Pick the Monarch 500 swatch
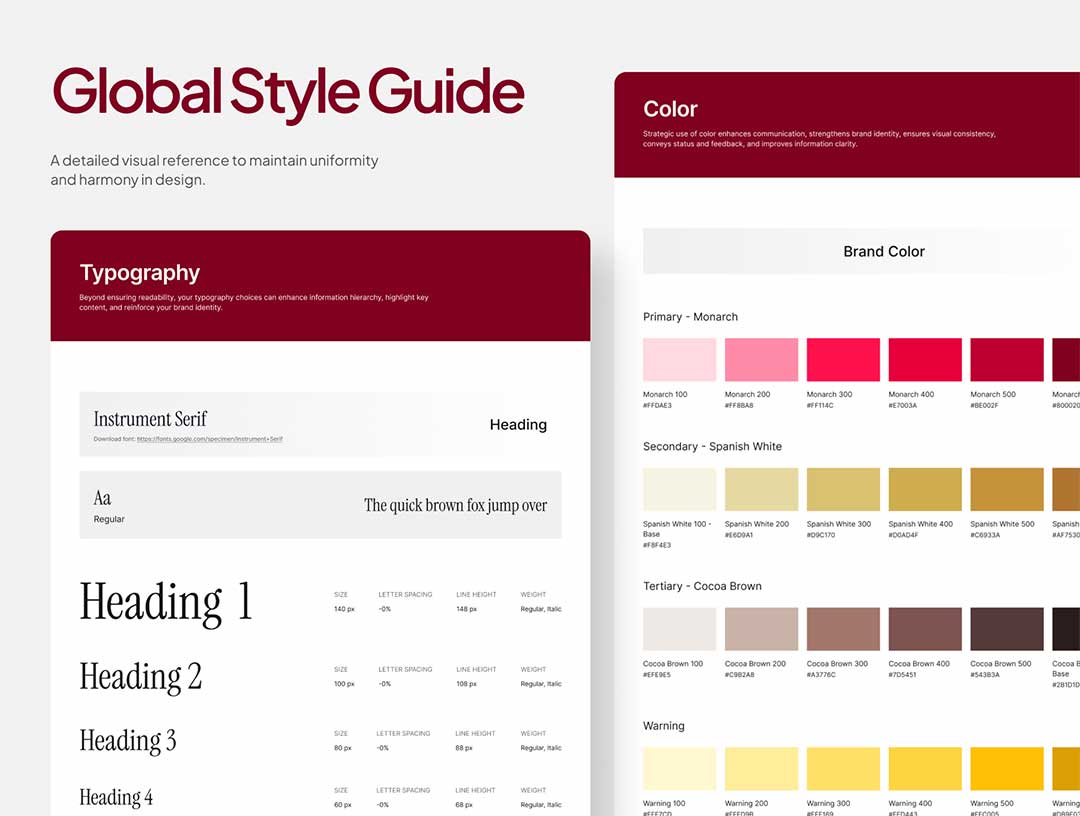The height and width of the screenshot is (816, 1080). (x=1006, y=359)
